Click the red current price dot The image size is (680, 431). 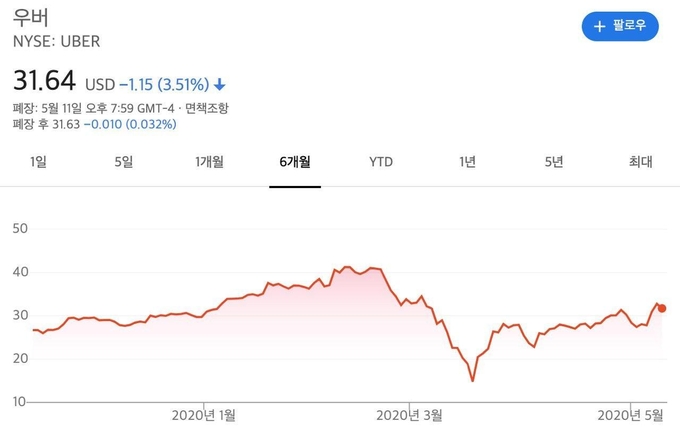click(x=662, y=308)
